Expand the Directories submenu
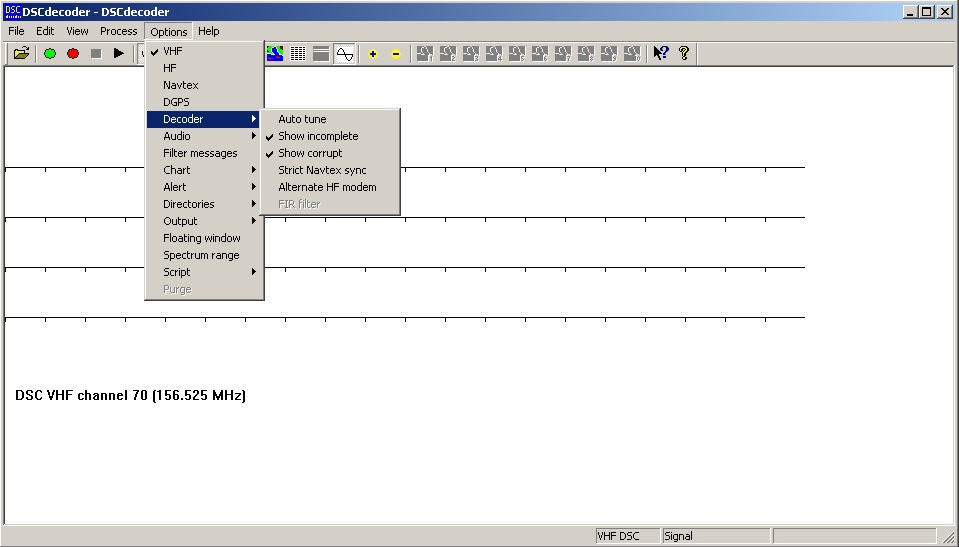The width and height of the screenshot is (959, 547). pos(204,204)
